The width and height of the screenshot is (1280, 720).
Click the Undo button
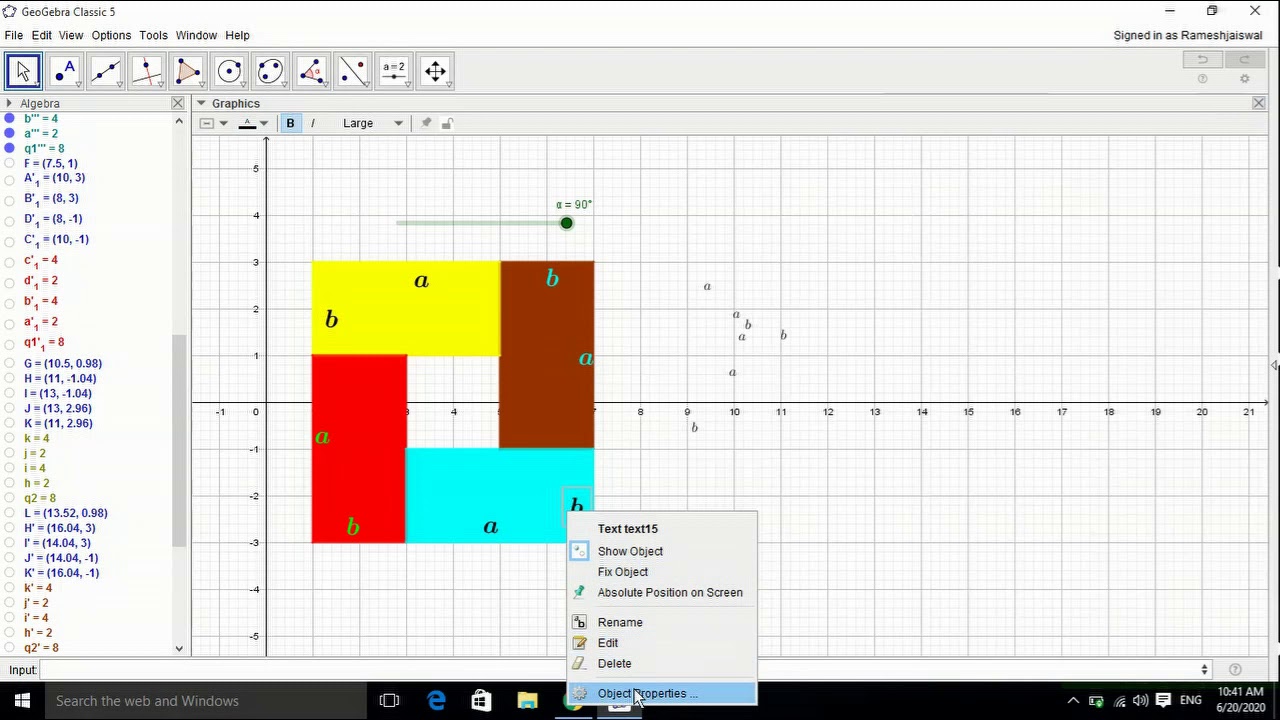[1203, 60]
